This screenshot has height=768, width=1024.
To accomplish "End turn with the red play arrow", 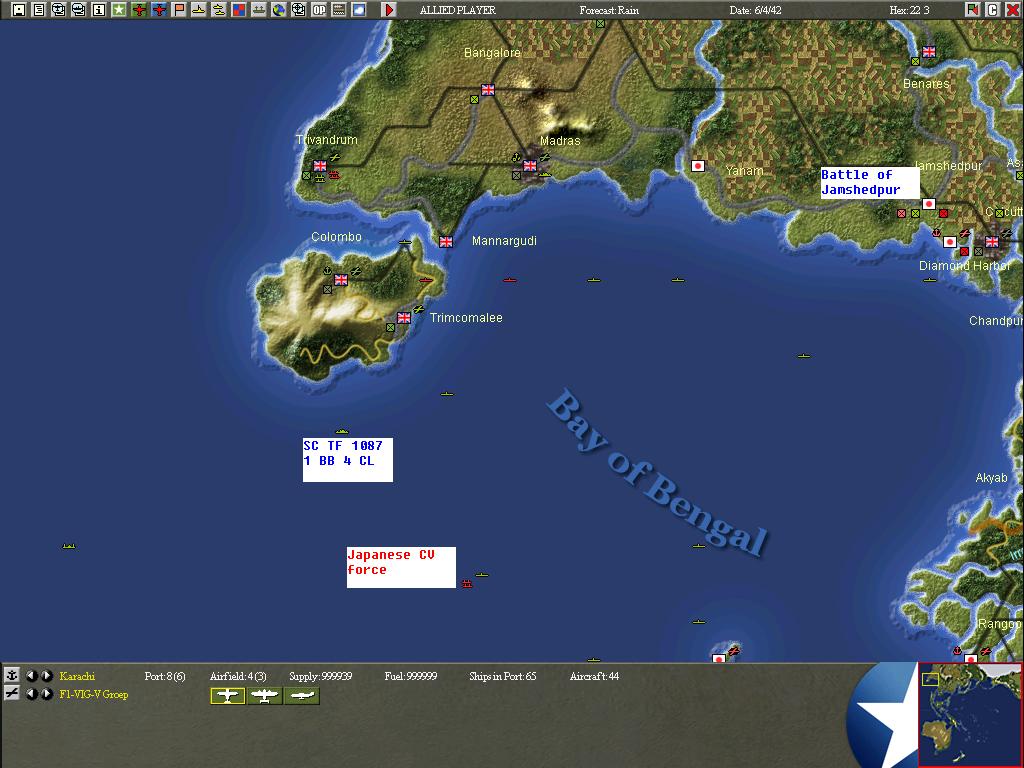I will point(389,10).
